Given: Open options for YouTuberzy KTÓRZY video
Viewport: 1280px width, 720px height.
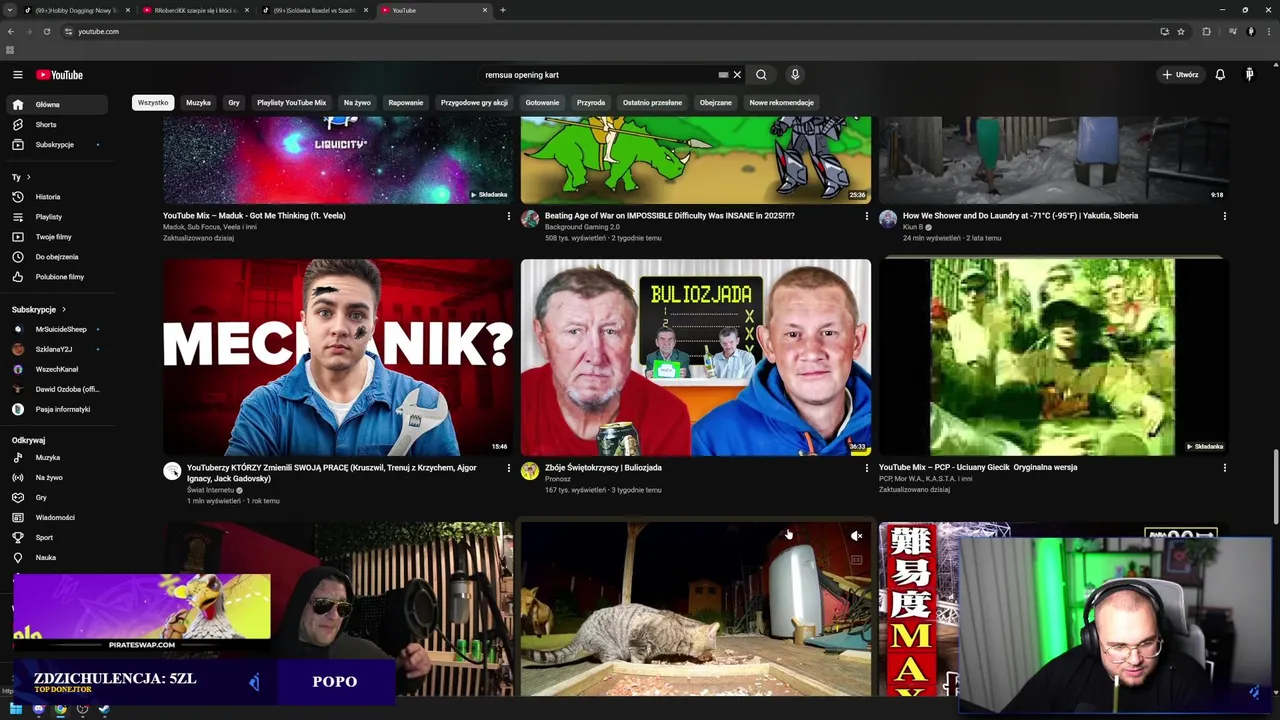Looking at the screenshot, I should coord(508,468).
